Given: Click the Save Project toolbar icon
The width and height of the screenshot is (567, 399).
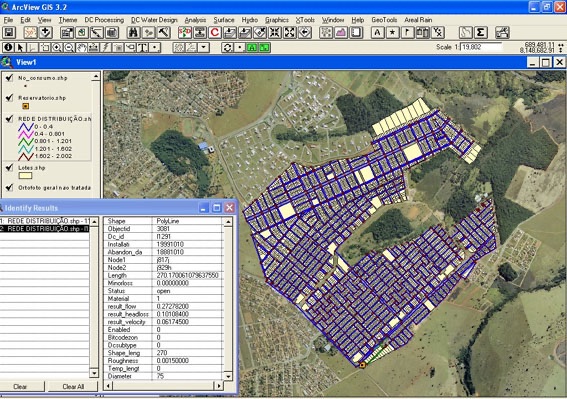Looking at the screenshot, I should (x=9, y=33).
